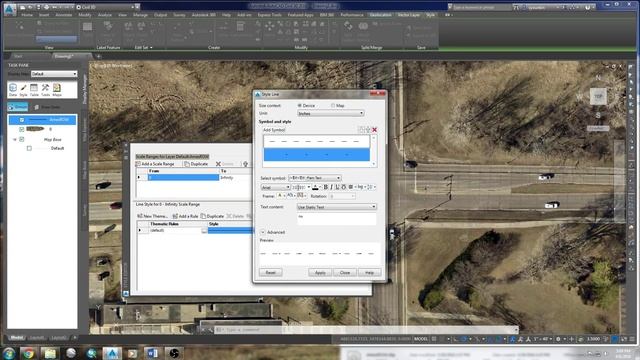Screen dimensions: 640x360
Task: Toggle Map Base layer checkbox
Action: pyautogui.click(x=22, y=139)
